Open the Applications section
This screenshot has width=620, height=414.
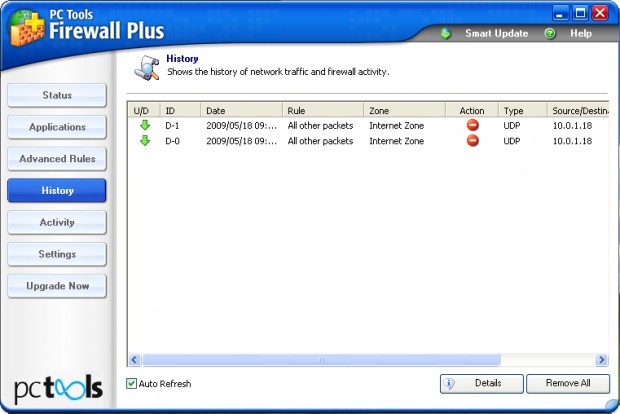coord(57,127)
